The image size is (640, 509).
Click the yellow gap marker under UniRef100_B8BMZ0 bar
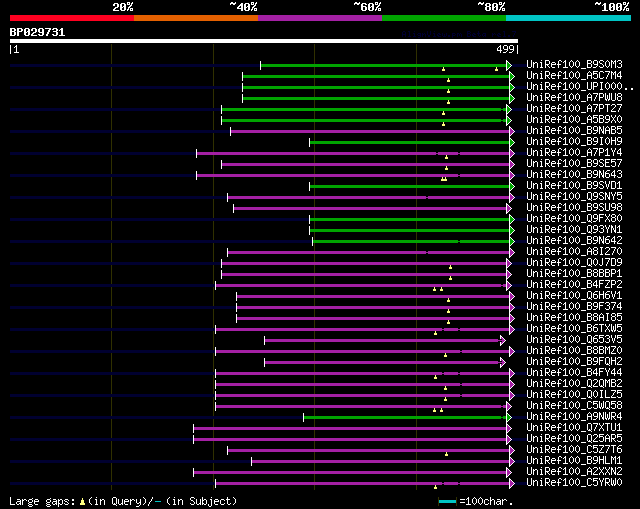pyautogui.click(x=445, y=355)
